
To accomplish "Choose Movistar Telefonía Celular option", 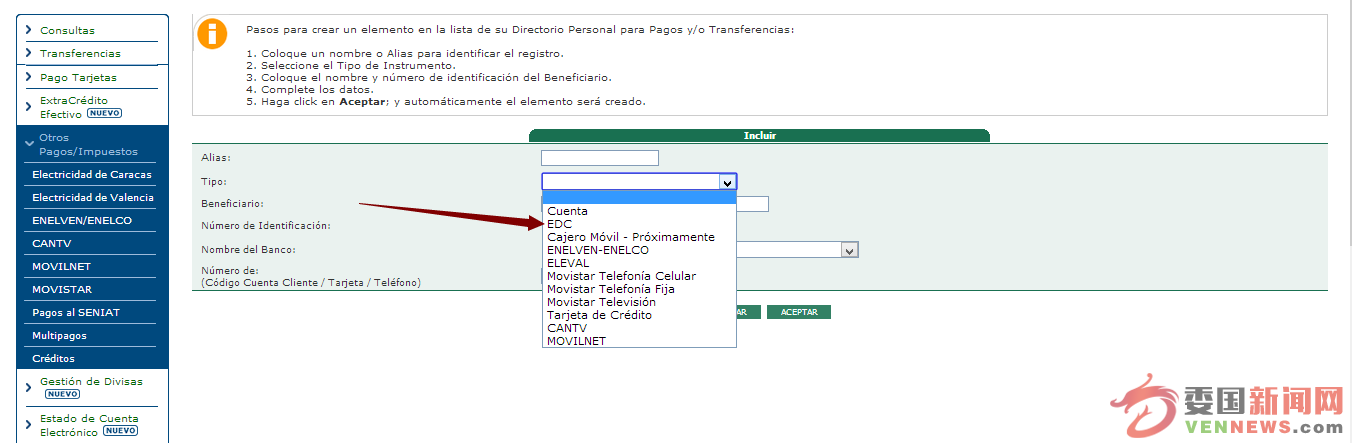I will (621, 276).
